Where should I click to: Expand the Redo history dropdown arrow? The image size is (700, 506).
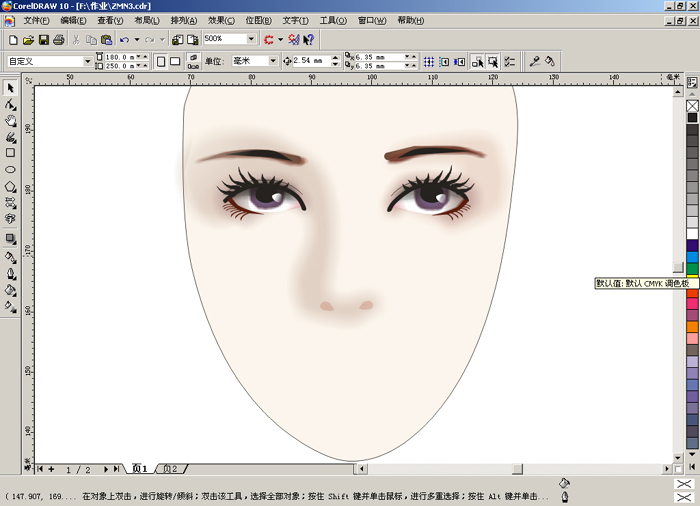coord(162,40)
